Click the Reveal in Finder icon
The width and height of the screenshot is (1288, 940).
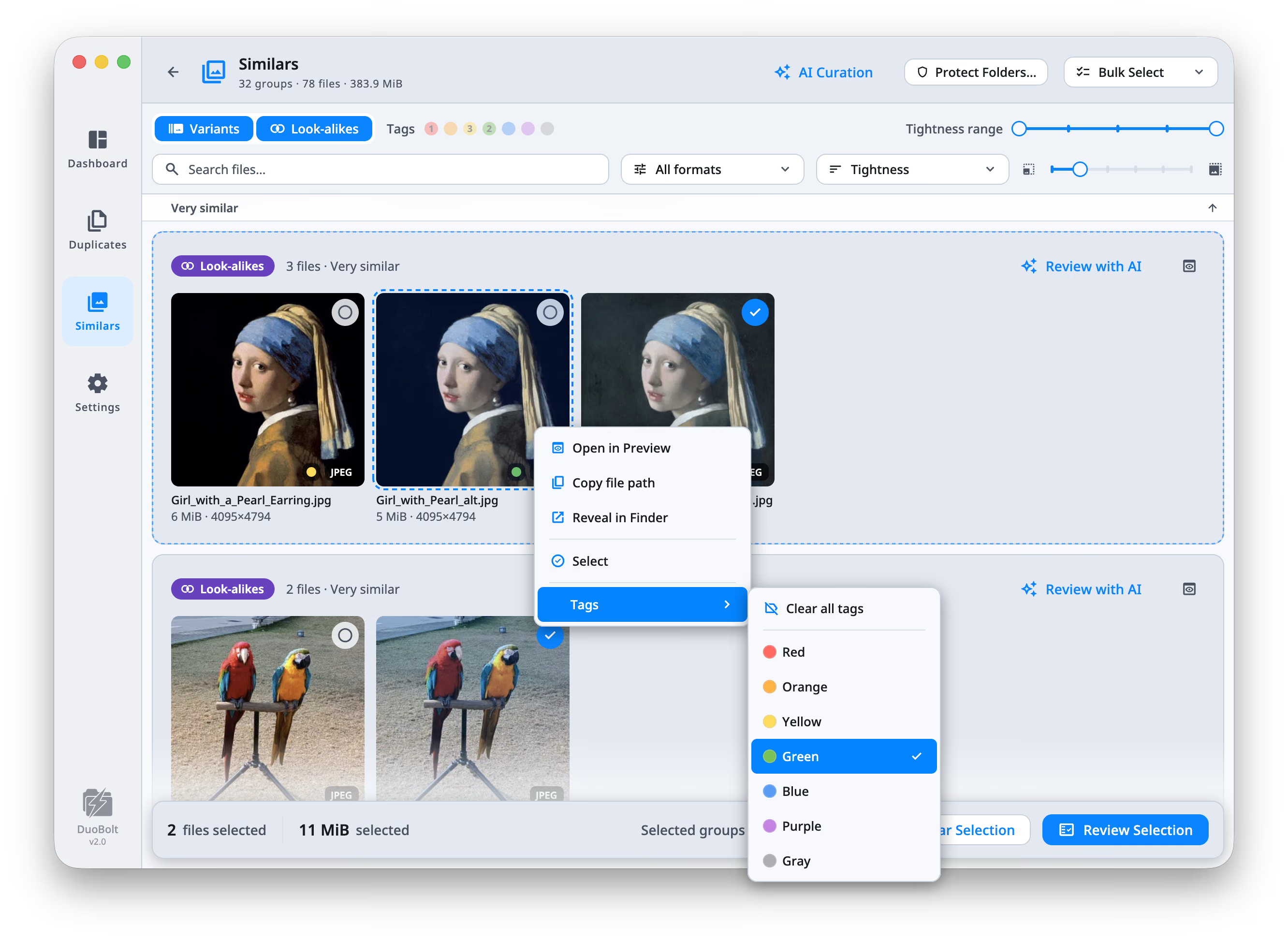(558, 518)
